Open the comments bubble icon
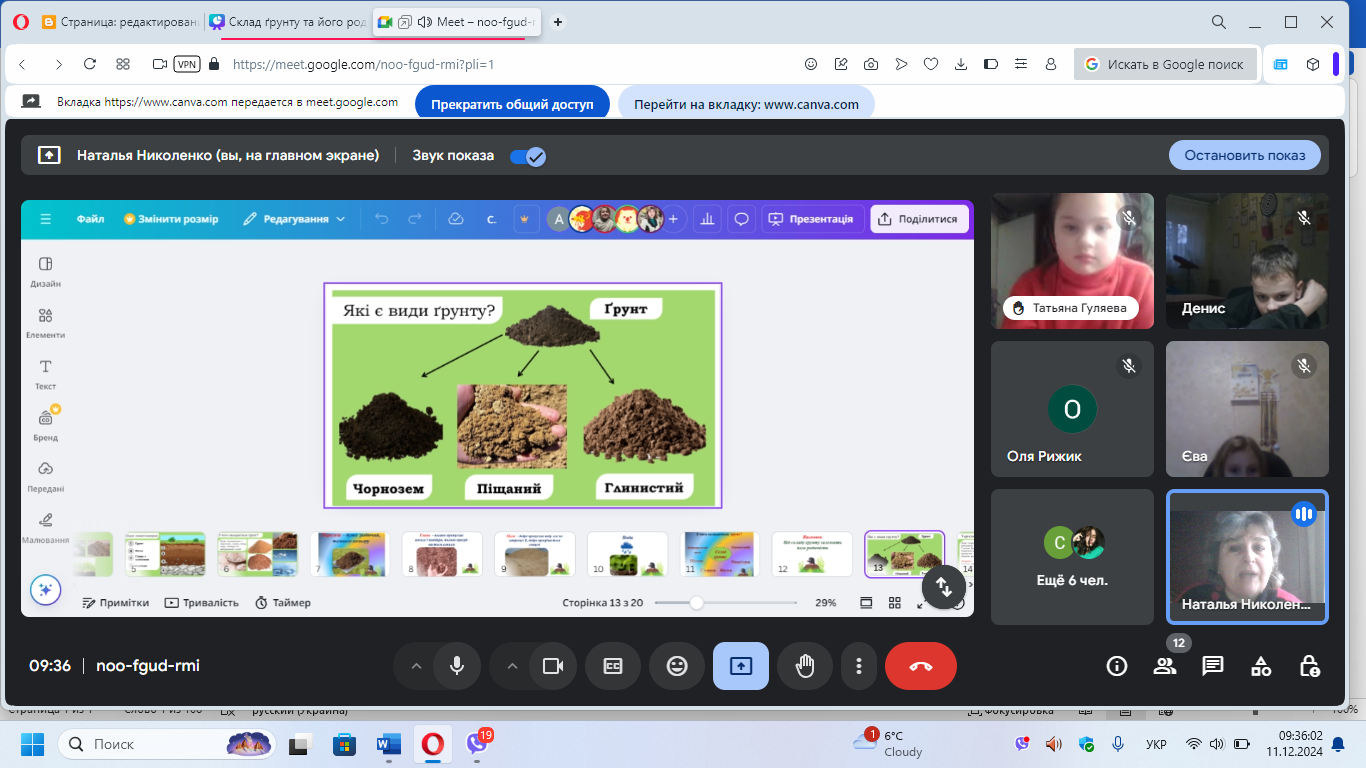The height and width of the screenshot is (768, 1366). [742, 219]
